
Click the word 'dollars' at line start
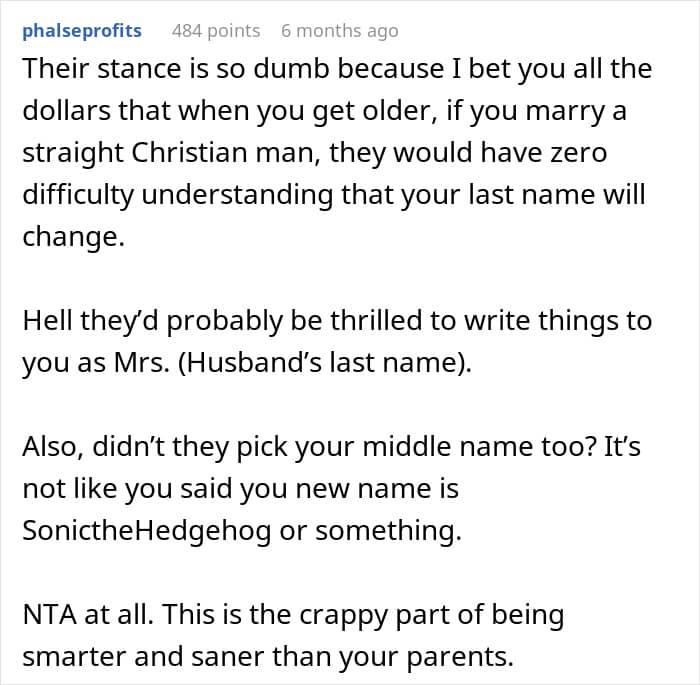pyautogui.click(x=66, y=111)
